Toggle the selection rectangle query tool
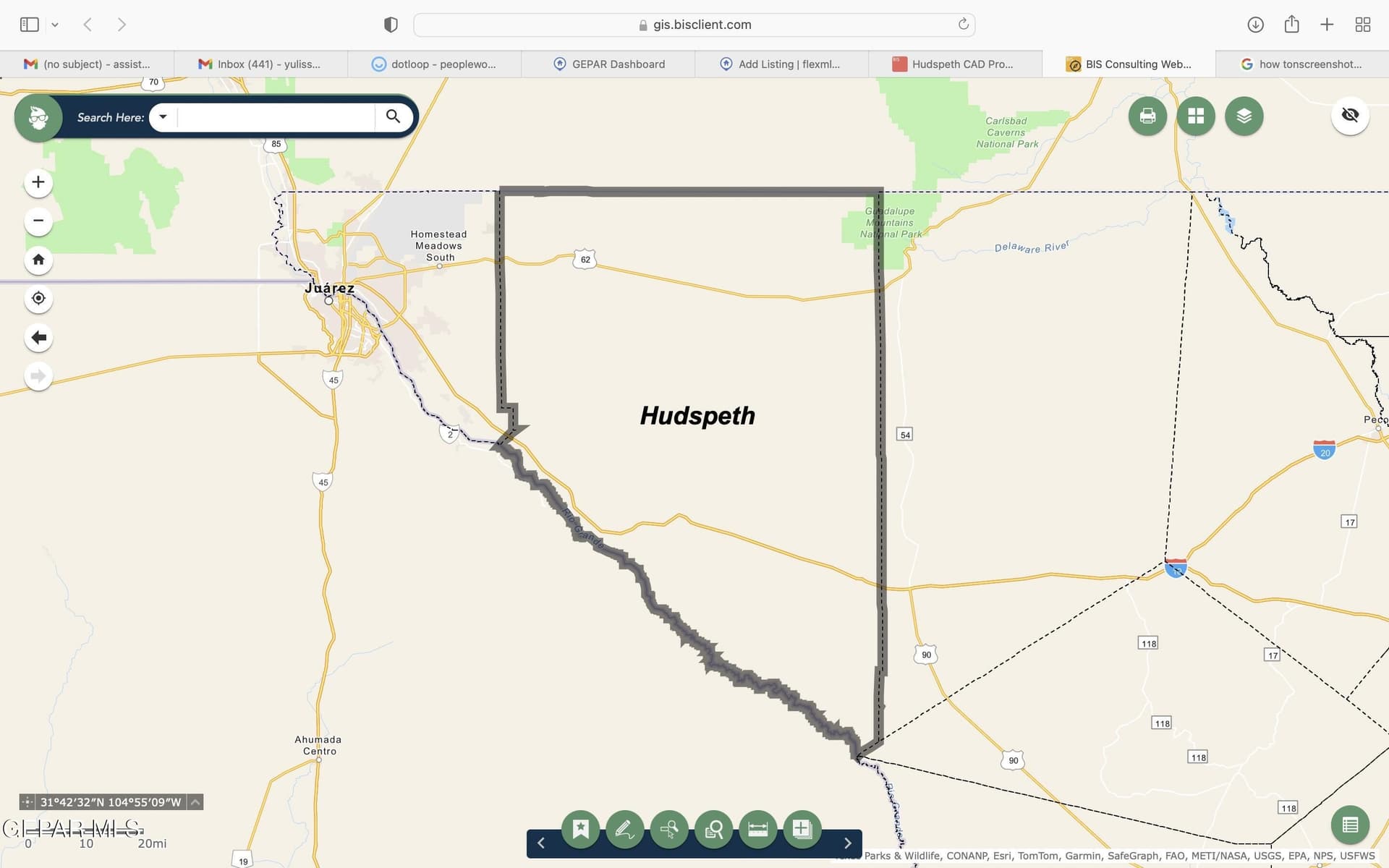The height and width of the screenshot is (868, 1389). tap(669, 830)
